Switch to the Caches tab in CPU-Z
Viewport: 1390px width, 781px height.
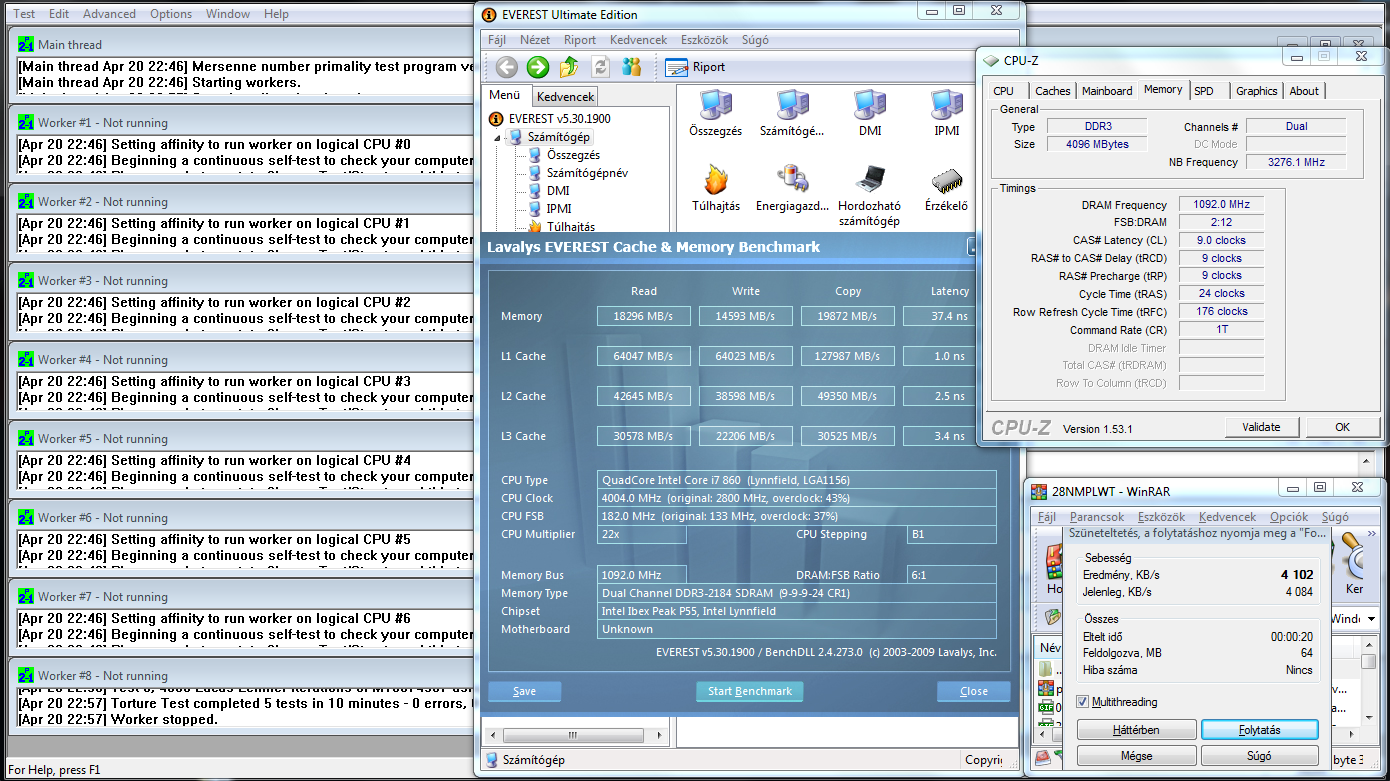(x=1052, y=91)
